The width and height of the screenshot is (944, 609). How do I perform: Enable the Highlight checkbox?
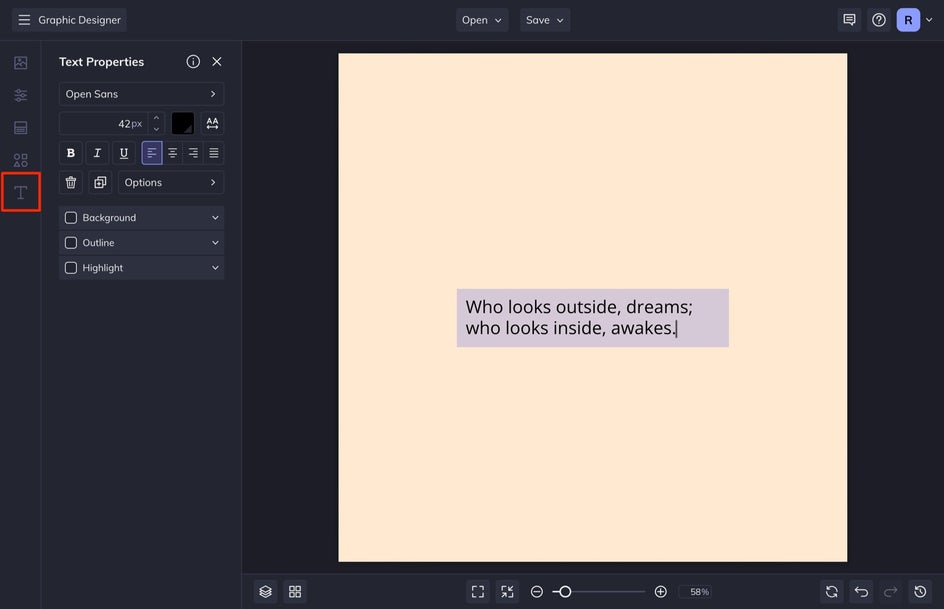71,268
